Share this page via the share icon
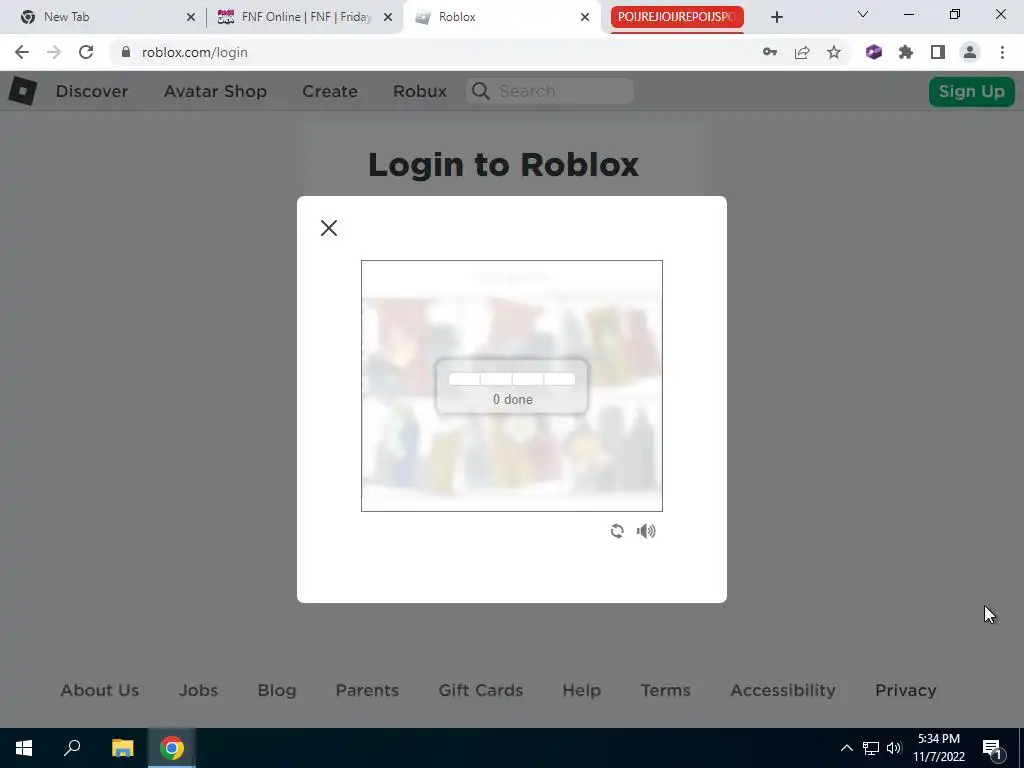 (x=802, y=52)
